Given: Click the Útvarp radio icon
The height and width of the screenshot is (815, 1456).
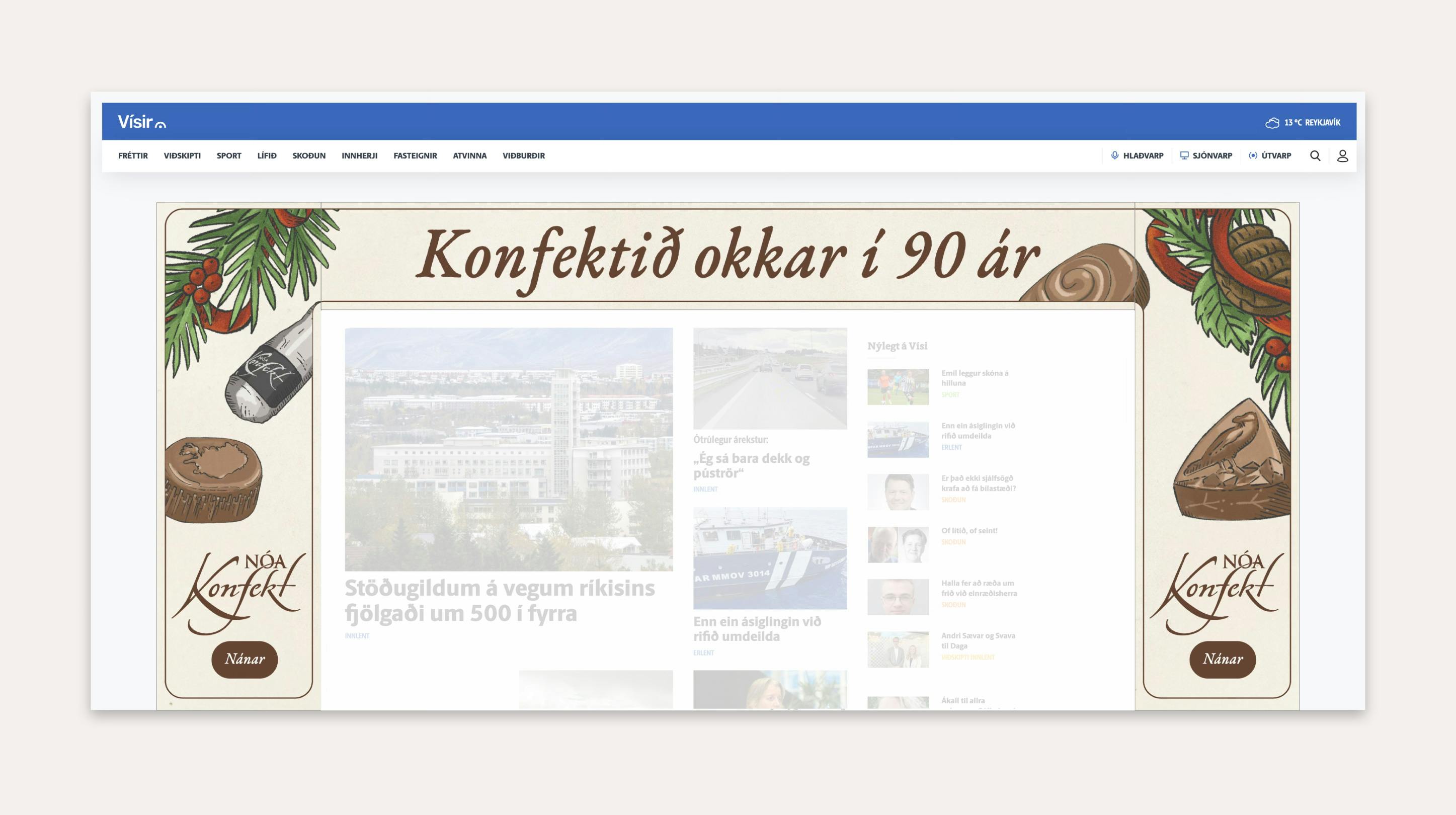Looking at the screenshot, I should tap(1253, 155).
